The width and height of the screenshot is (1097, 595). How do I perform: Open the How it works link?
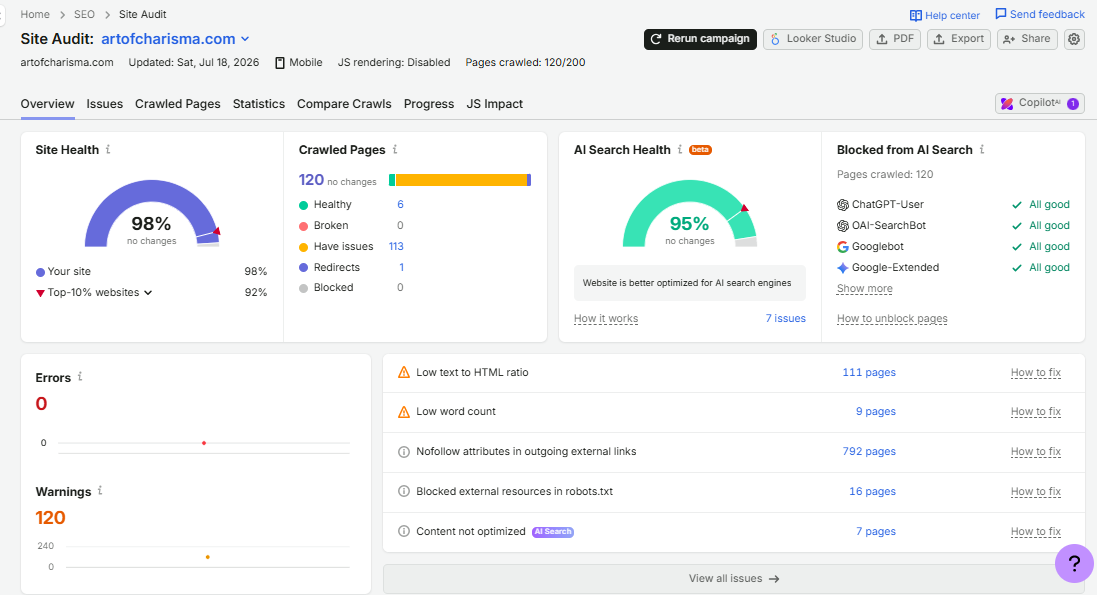coord(606,318)
